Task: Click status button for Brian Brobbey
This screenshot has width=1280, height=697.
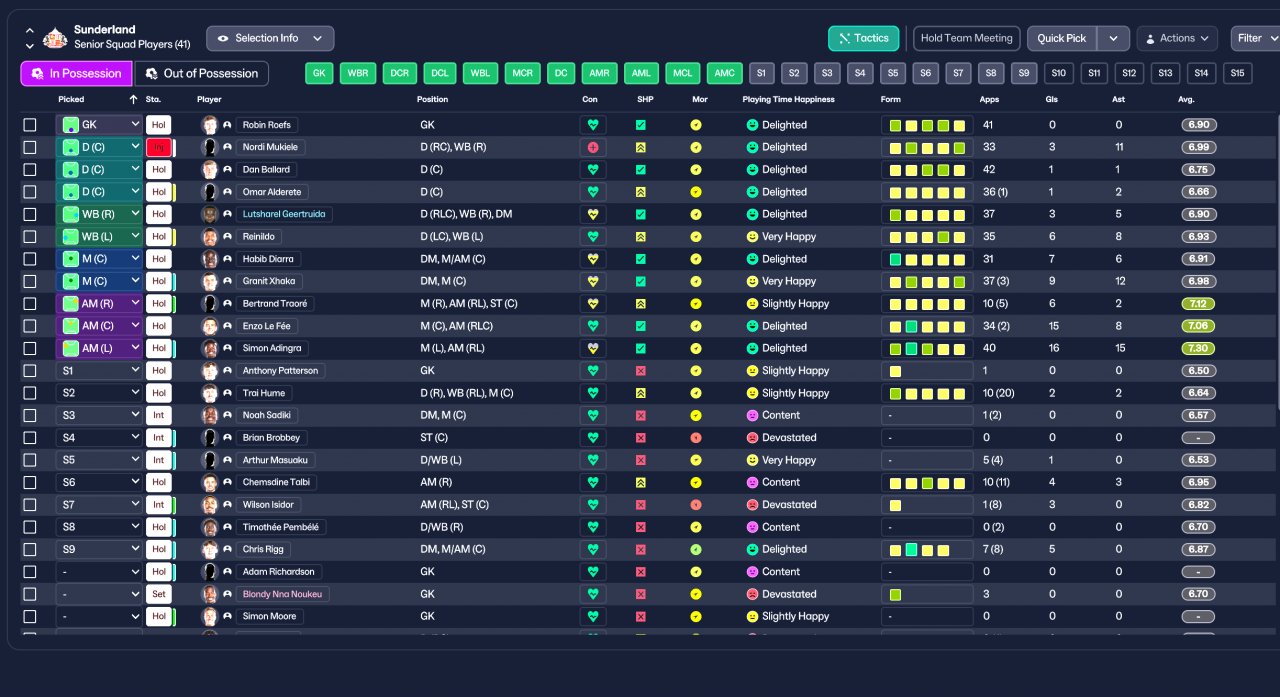Action: [158, 438]
